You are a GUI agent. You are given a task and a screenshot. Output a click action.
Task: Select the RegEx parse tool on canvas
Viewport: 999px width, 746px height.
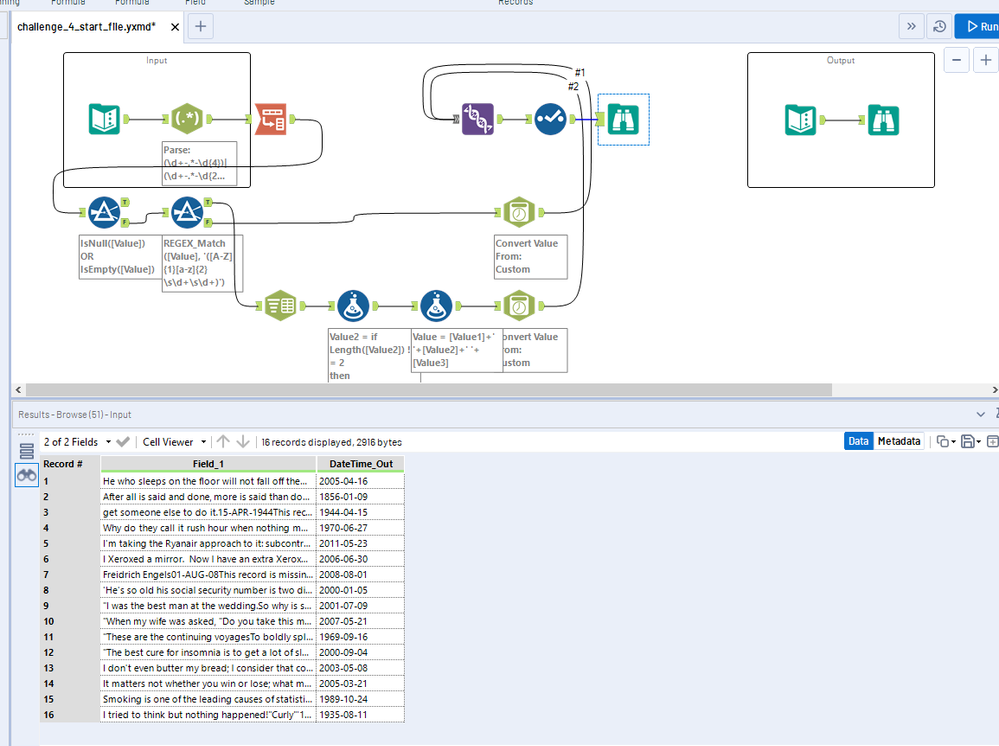coord(187,120)
